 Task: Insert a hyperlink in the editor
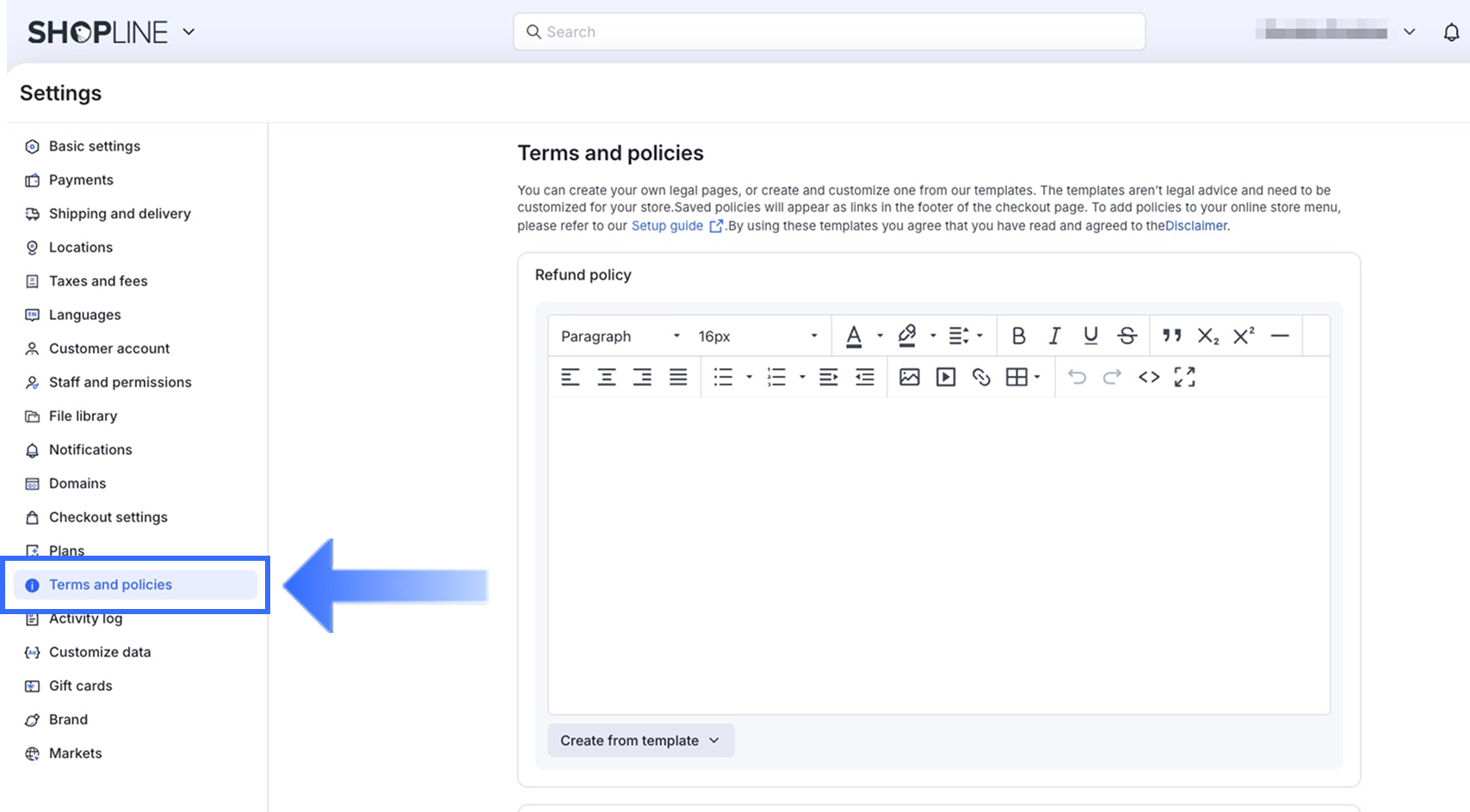tap(981, 377)
